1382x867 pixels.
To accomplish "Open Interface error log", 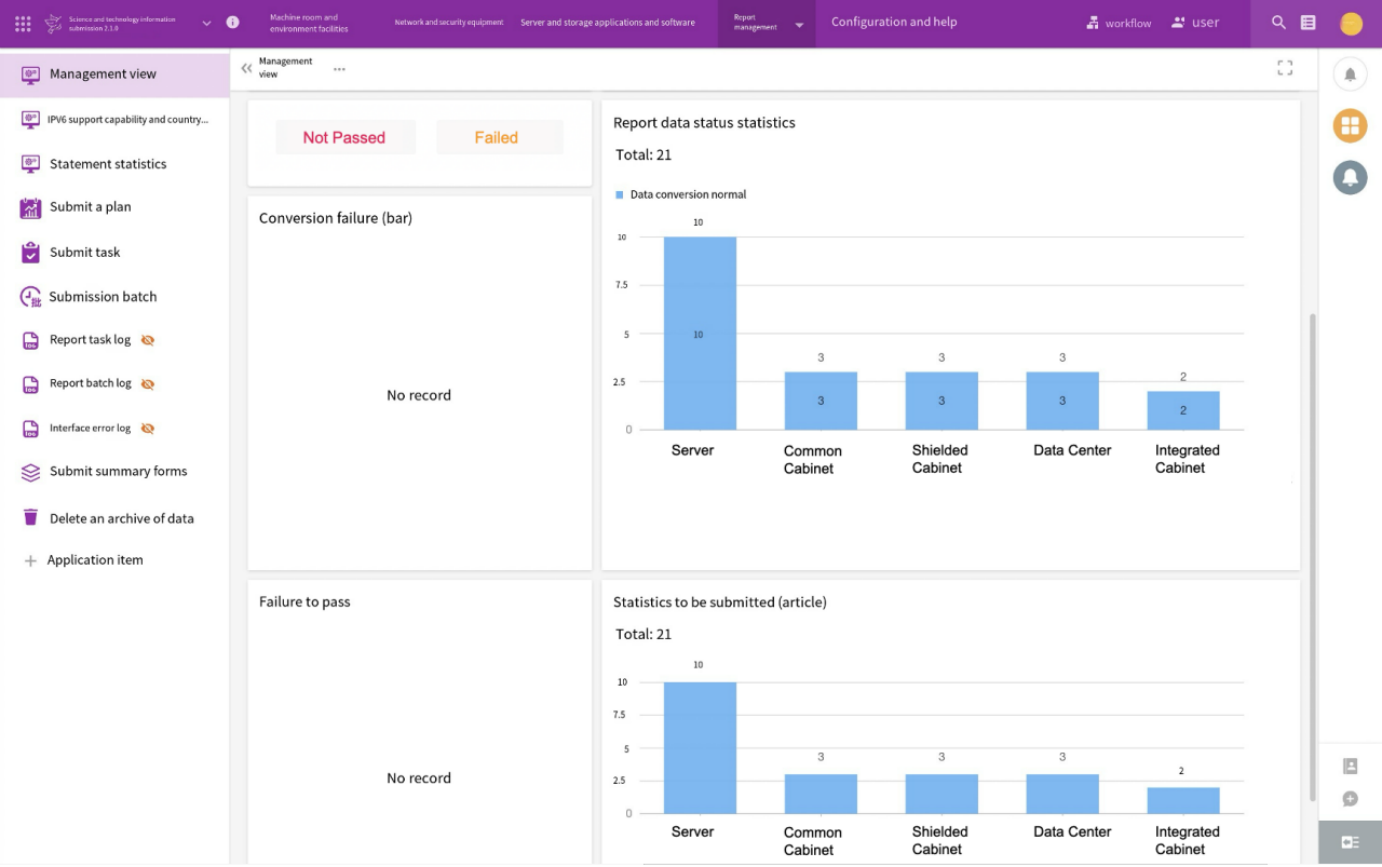I will pyautogui.click(x=90, y=428).
